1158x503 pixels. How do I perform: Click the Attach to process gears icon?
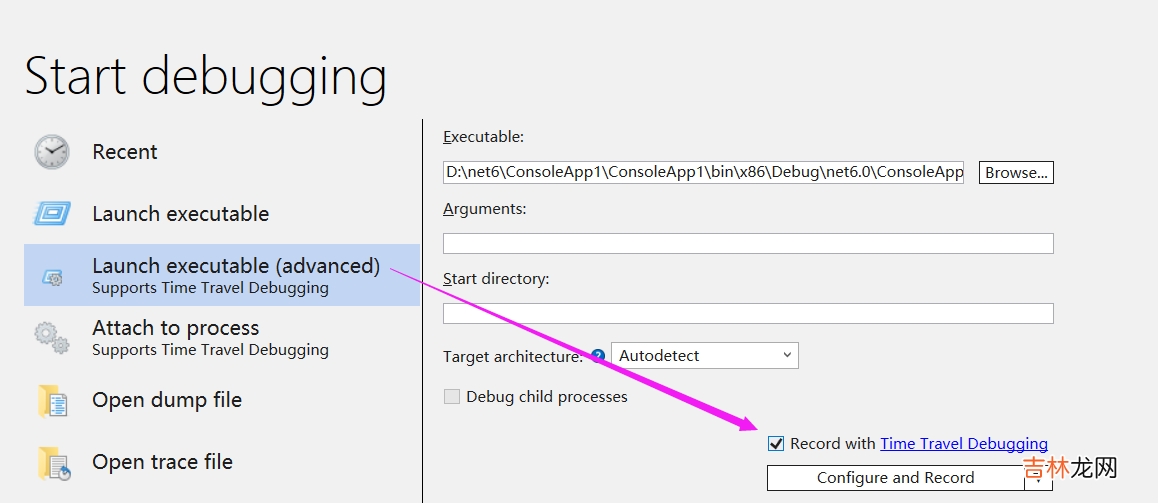pyautogui.click(x=52, y=338)
